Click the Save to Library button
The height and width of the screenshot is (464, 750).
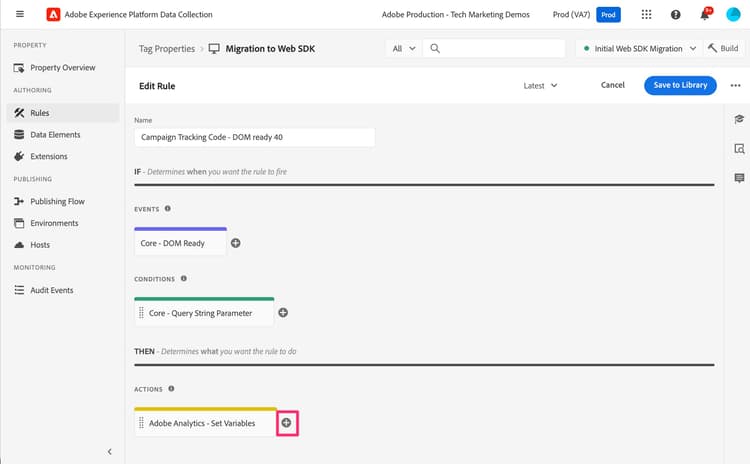[x=680, y=85]
